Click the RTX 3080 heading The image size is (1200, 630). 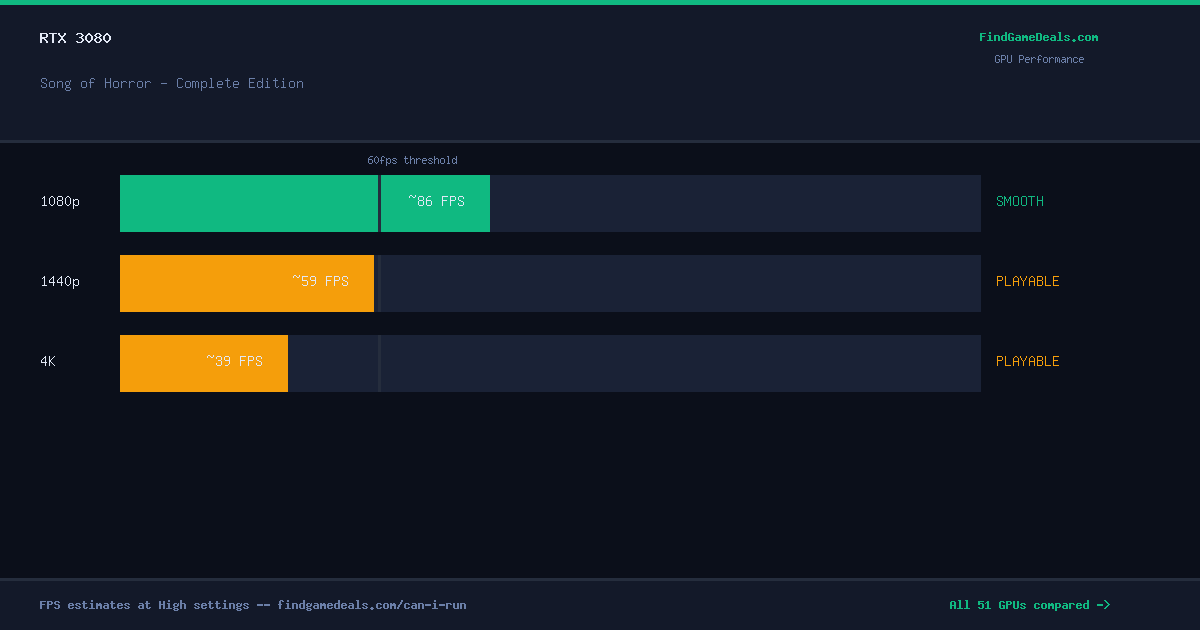pyautogui.click(x=75, y=38)
